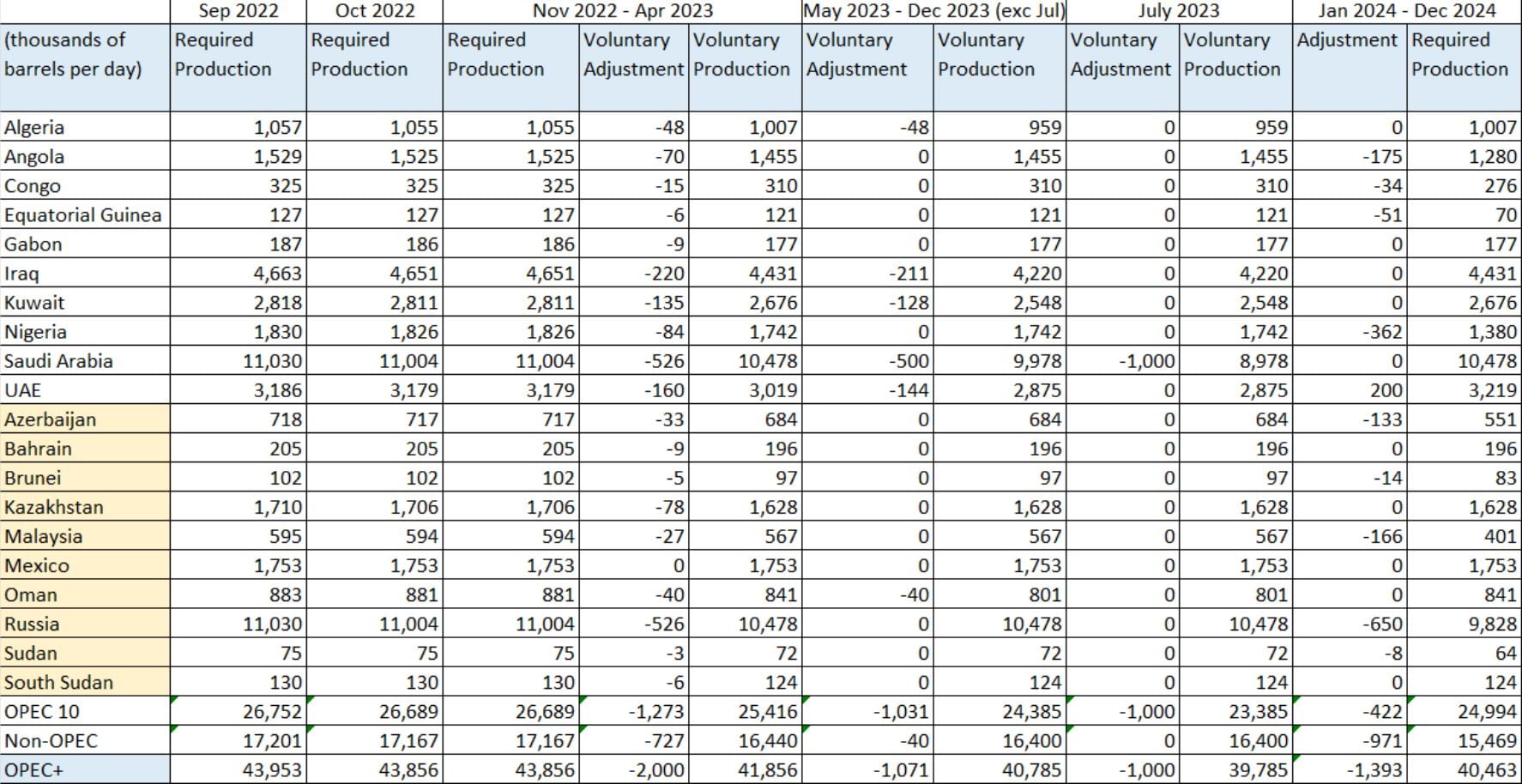Select Kazakhstan Sep 2022 value 1,710
Screen dimensions: 1522x784
[x=238, y=506]
